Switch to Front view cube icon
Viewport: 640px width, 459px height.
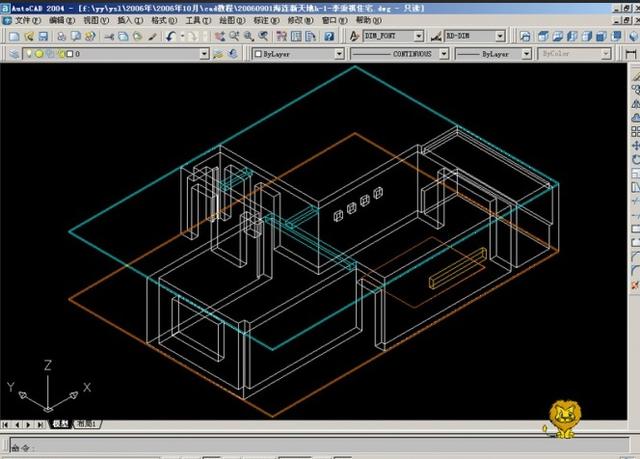pos(601,37)
